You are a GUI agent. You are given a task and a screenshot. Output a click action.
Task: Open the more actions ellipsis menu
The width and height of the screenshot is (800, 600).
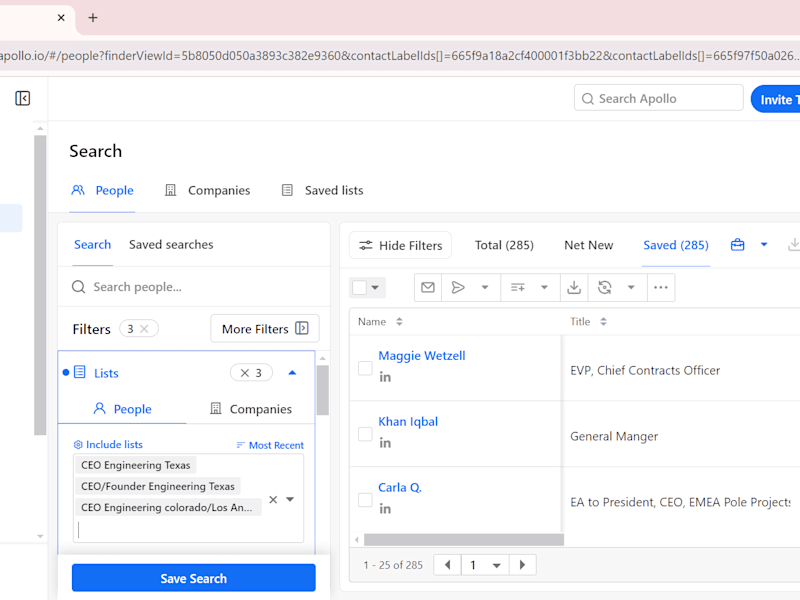pos(661,287)
